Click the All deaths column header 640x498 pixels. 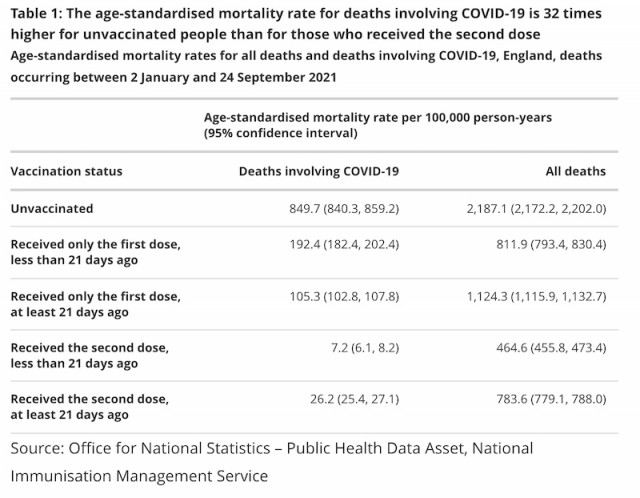pos(576,171)
